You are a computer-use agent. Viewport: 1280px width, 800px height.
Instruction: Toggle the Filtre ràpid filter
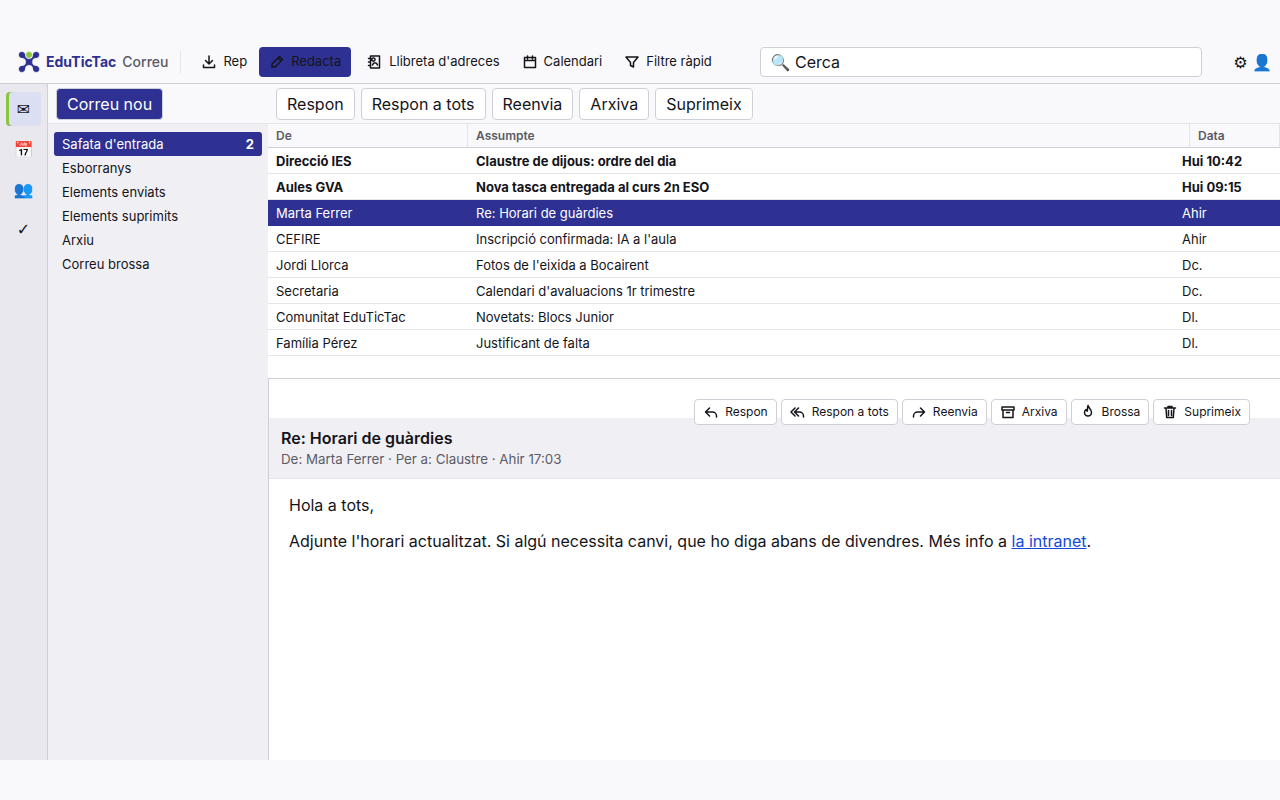pyautogui.click(x=668, y=62)
